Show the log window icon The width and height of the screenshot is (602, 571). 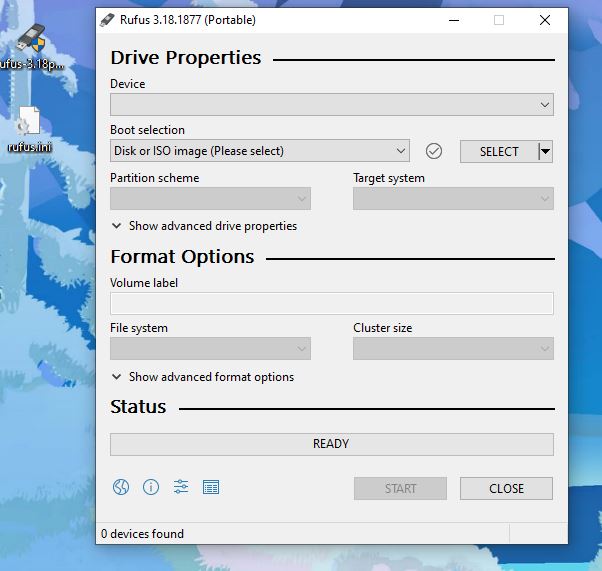tap(211, 487)
